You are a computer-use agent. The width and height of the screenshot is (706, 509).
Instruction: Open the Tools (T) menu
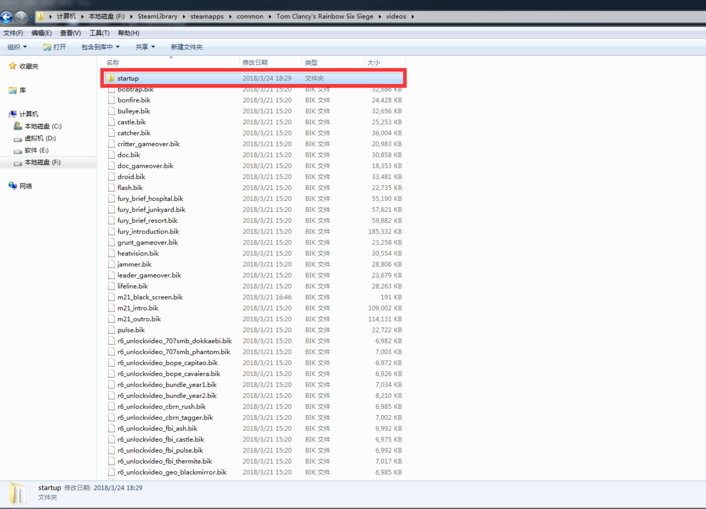point(99,33)
